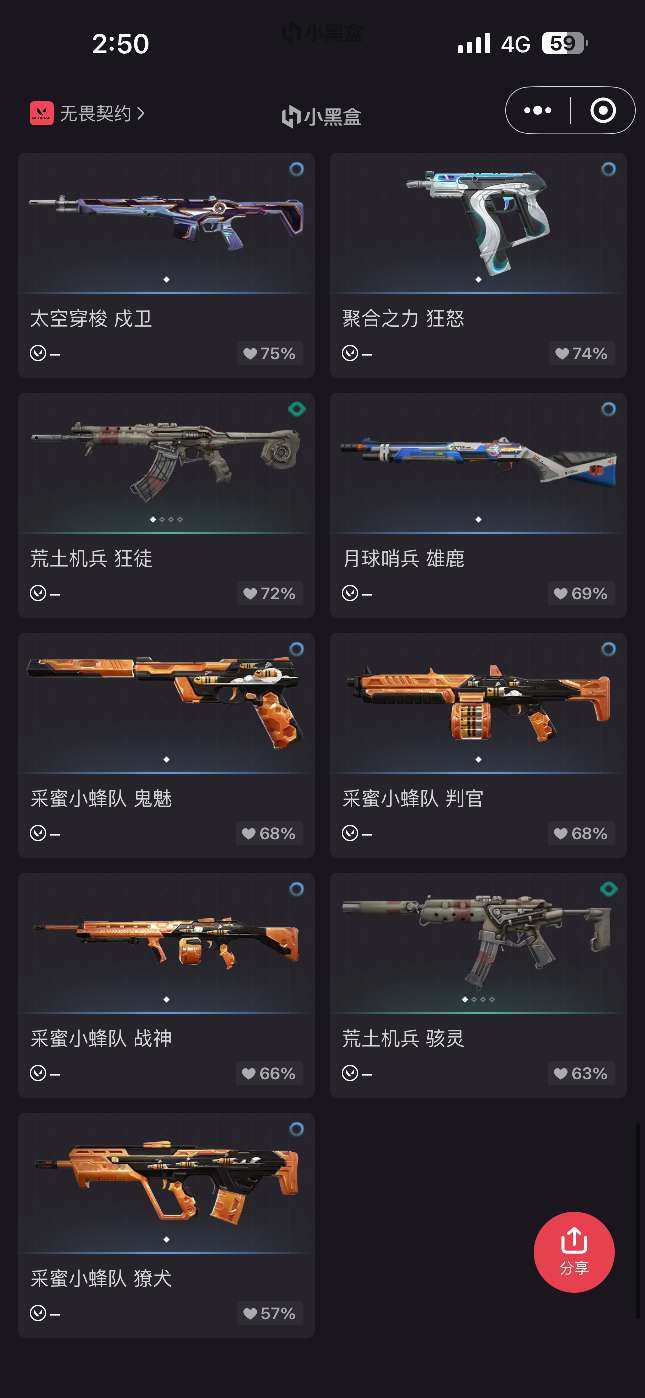Click the variant dots under 荒土机兵 骇灵 image

coord(478,999)
